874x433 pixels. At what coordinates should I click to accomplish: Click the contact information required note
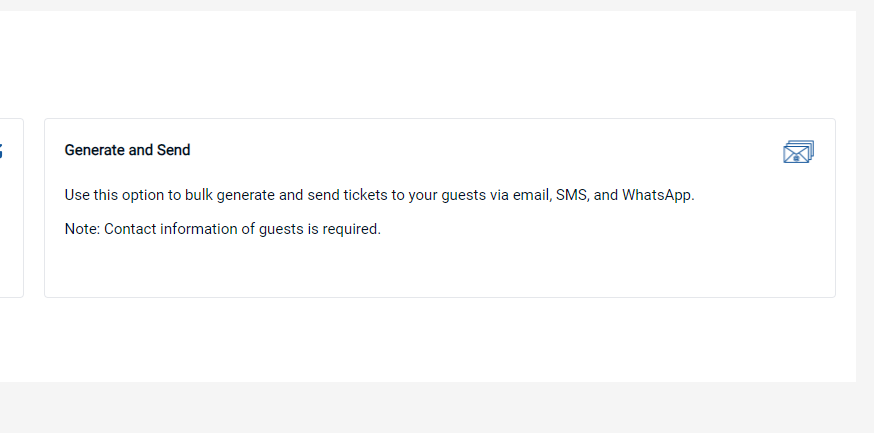point(222,229)
